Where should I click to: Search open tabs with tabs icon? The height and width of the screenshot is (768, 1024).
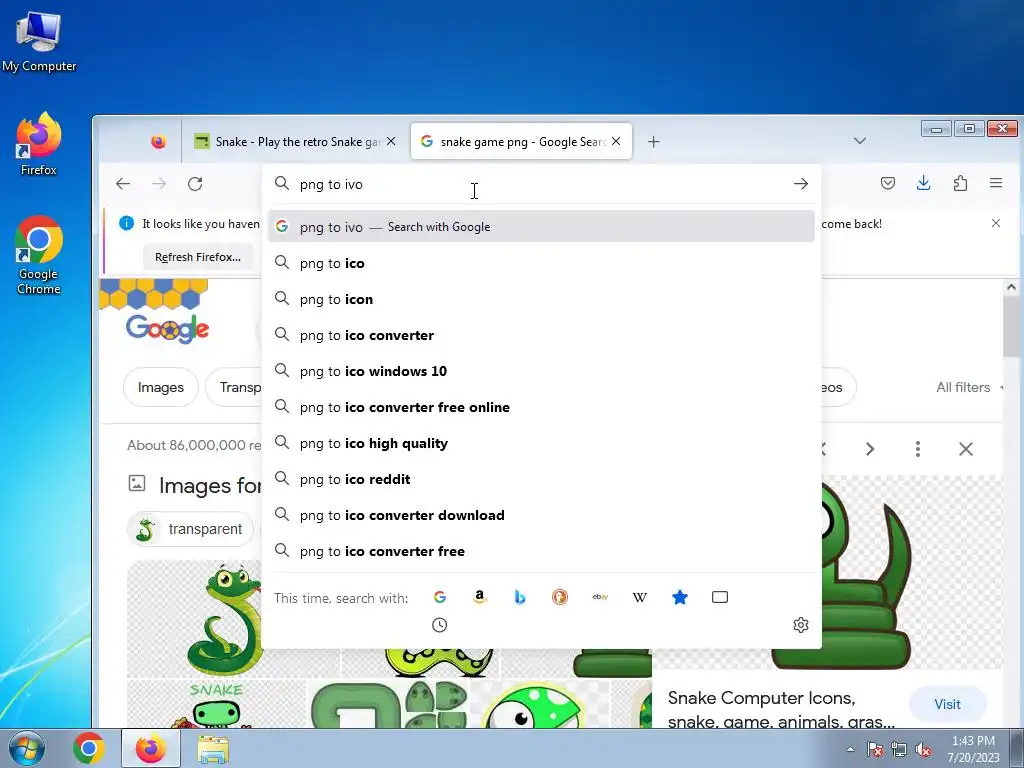[x=720, y=597]
